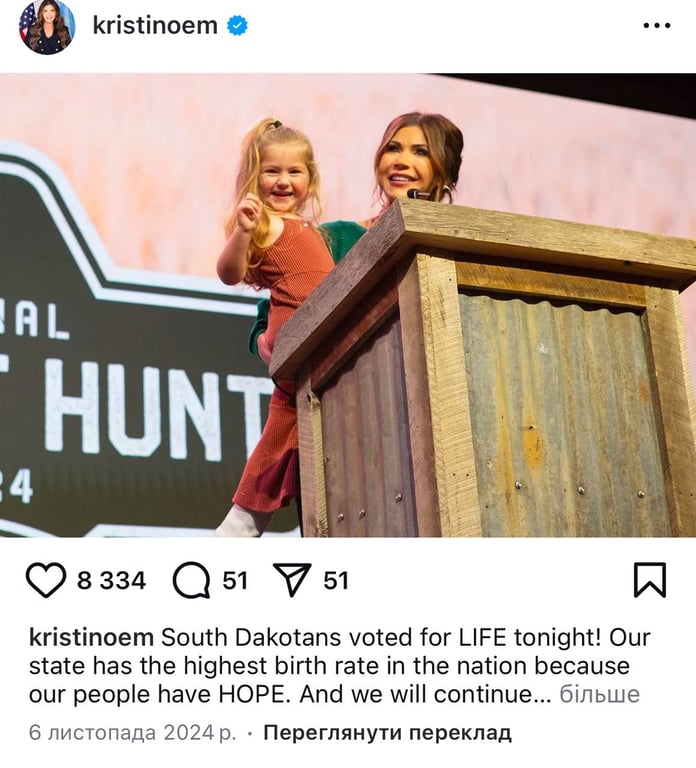The height and width of the screenshot is (768, 696).
Task: Click the post date "6 листопада 2024 р."
Action: pos(133,733)
